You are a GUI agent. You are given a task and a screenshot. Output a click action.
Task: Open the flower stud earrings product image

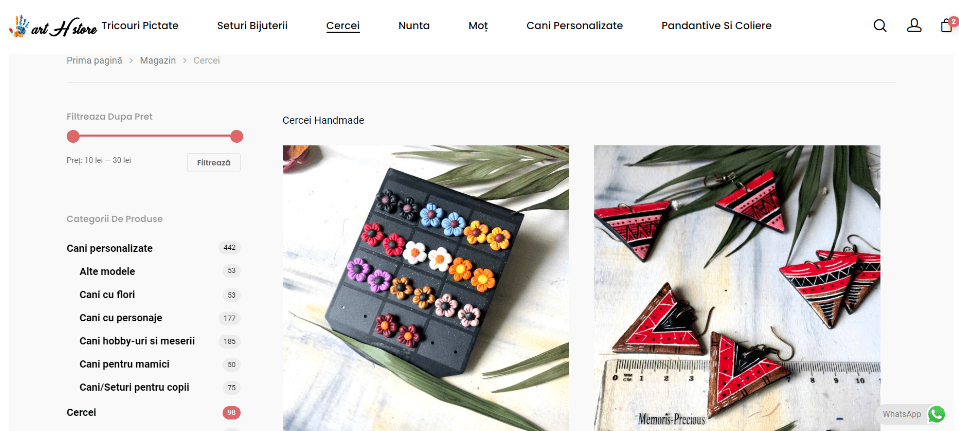[426, 288]
